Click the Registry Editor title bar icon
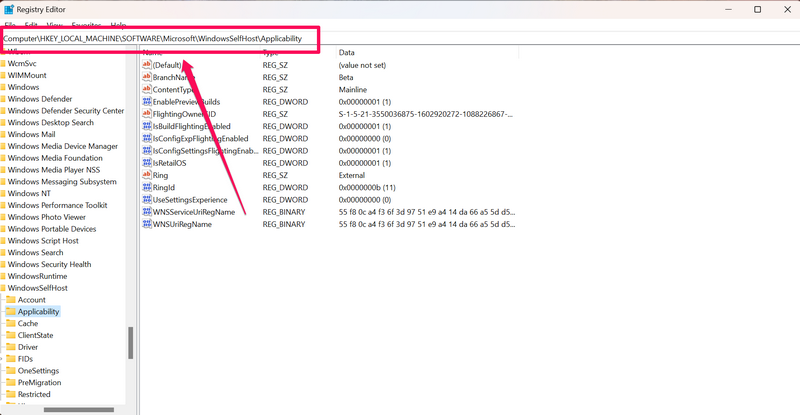This screenshot has width=800, height=415. [8, 9]
